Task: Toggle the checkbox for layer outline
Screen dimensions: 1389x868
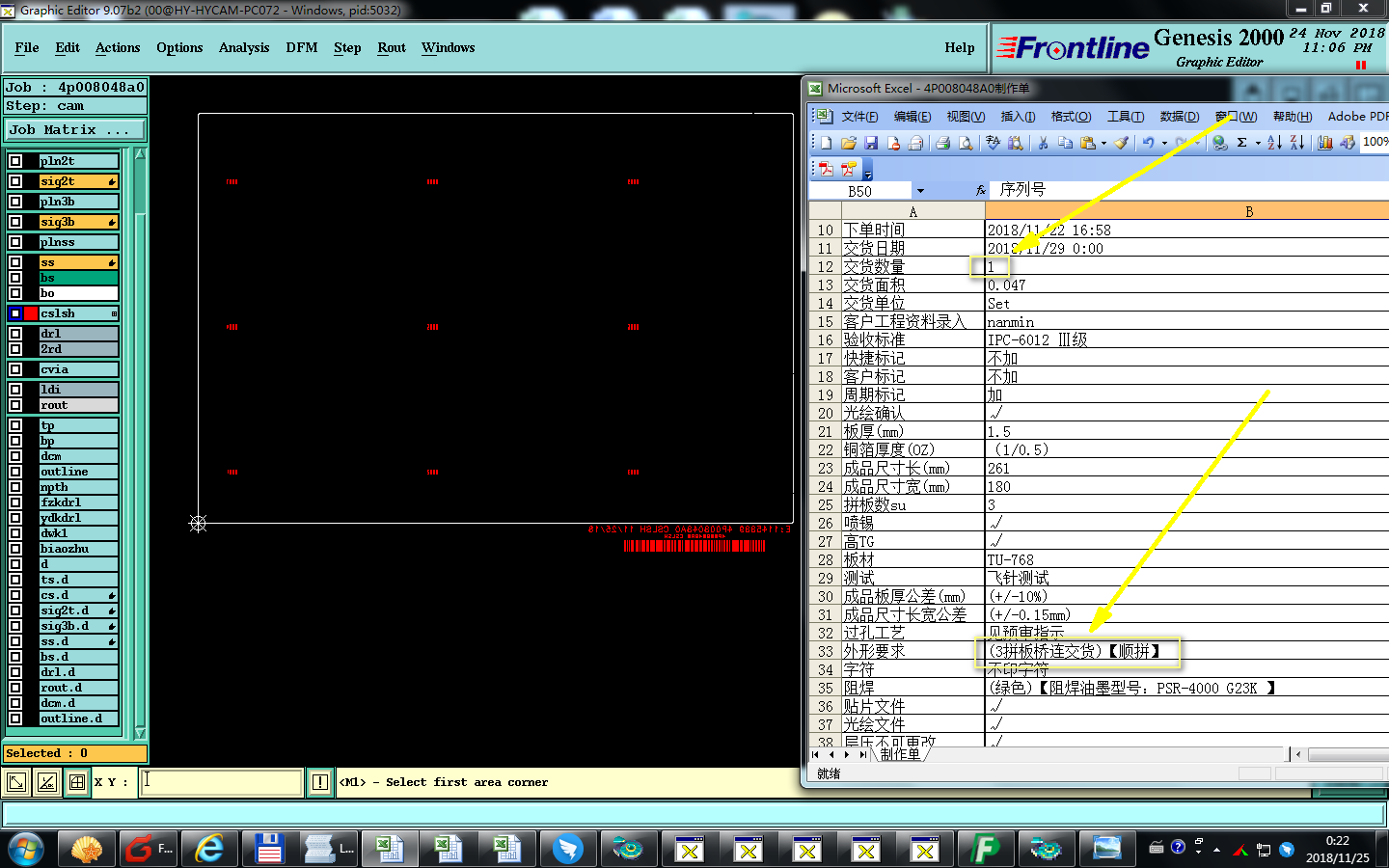Action: pos(15,472)
